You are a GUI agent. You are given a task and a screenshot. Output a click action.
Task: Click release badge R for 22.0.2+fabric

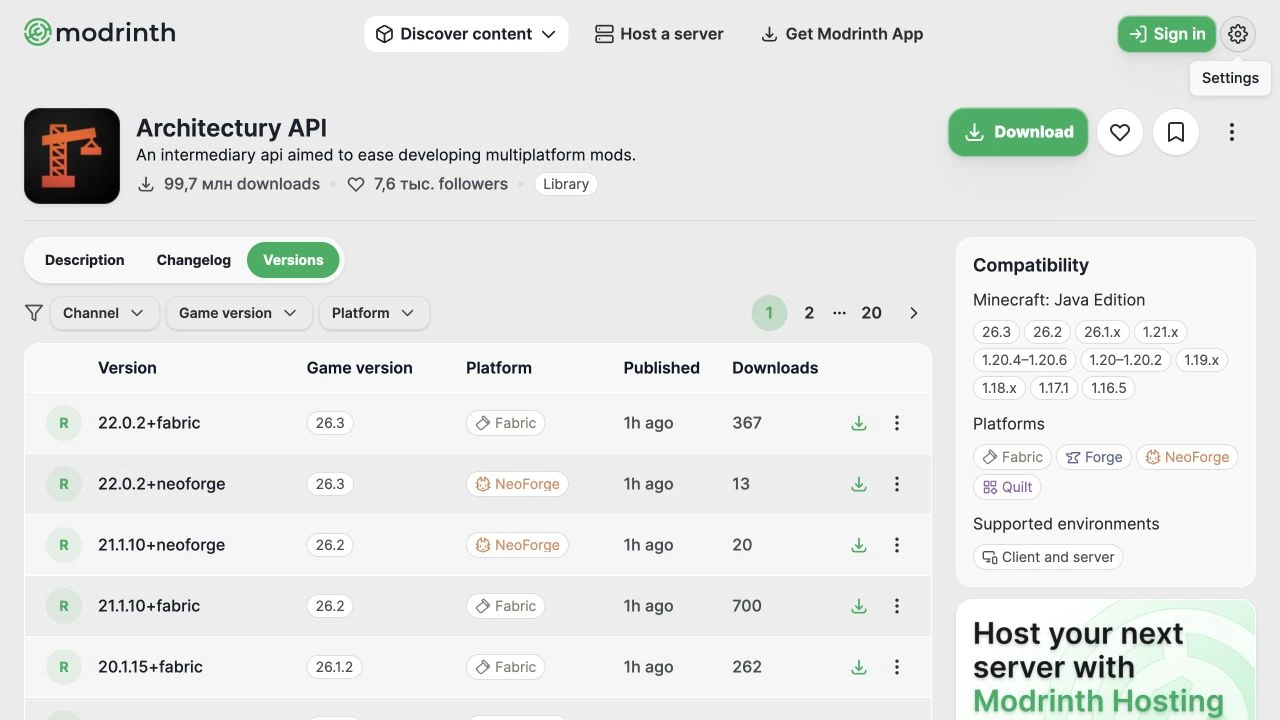coord(64,423)
